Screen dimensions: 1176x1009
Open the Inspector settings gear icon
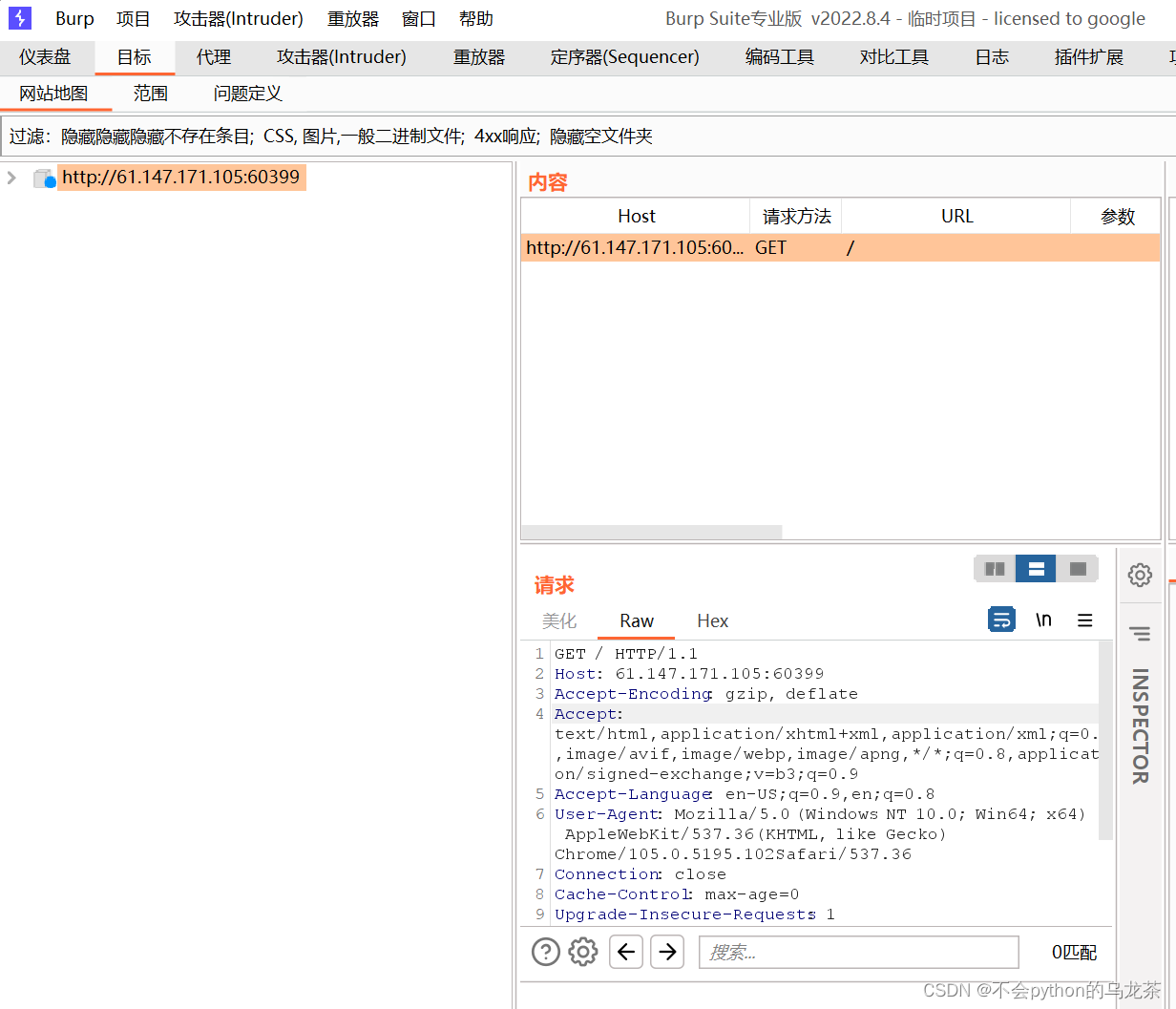tap(1140, 575)
